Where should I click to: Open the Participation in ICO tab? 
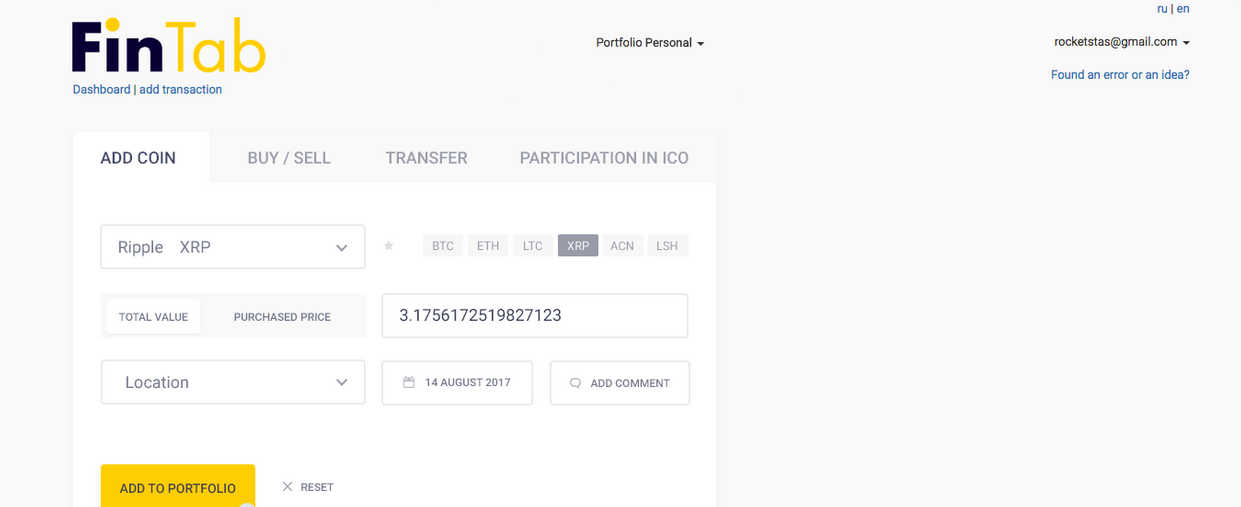click(604, 158)
